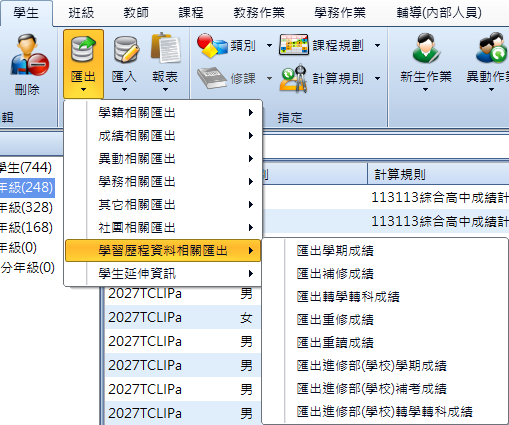
Task: Open the dropdown arrow under 異動作業
Action: [491, 89]
